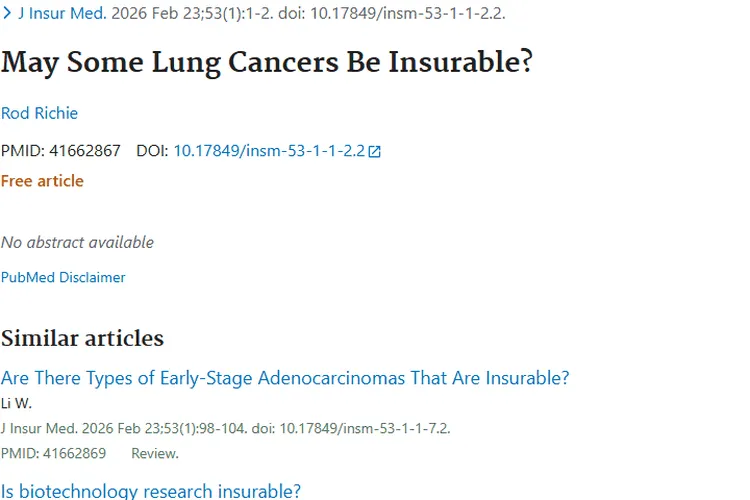
Task: Open 'Is biotechnology research insurable?' article
Action: (x=151, y=490)
